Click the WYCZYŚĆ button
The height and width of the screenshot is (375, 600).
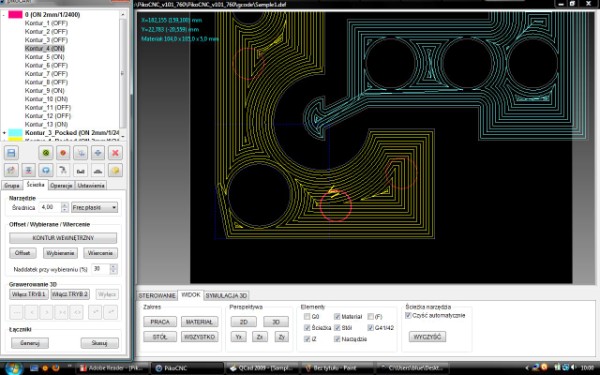pyautogui.click(x=427, y=337)
